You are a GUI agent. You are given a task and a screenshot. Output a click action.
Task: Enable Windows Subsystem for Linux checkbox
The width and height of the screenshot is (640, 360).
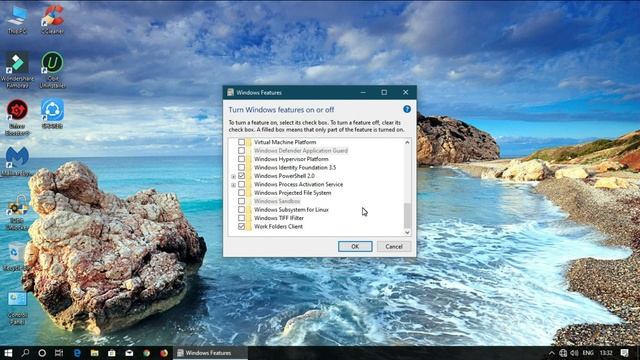tap(241, 209)
